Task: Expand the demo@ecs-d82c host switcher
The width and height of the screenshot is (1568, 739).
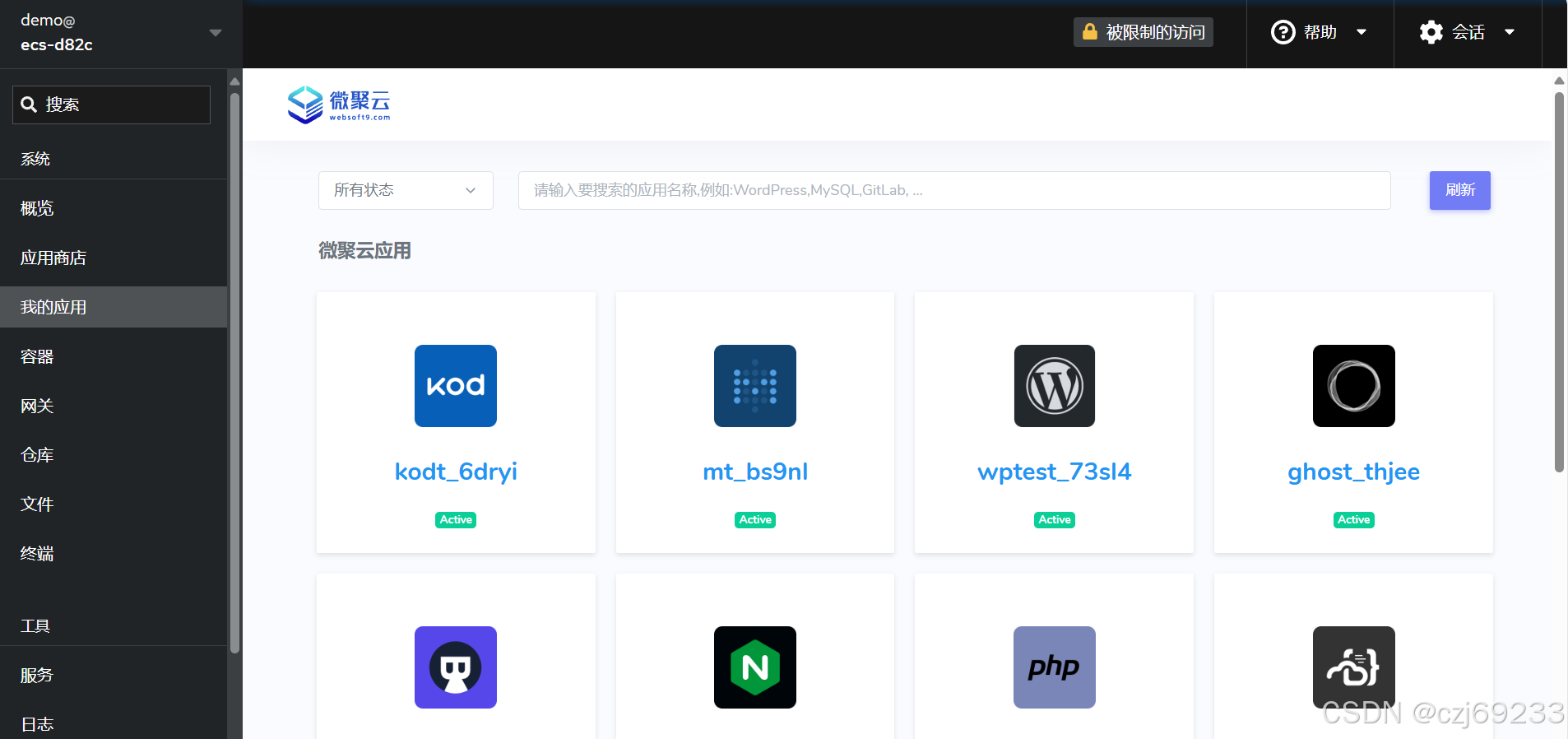Action: 121,33
